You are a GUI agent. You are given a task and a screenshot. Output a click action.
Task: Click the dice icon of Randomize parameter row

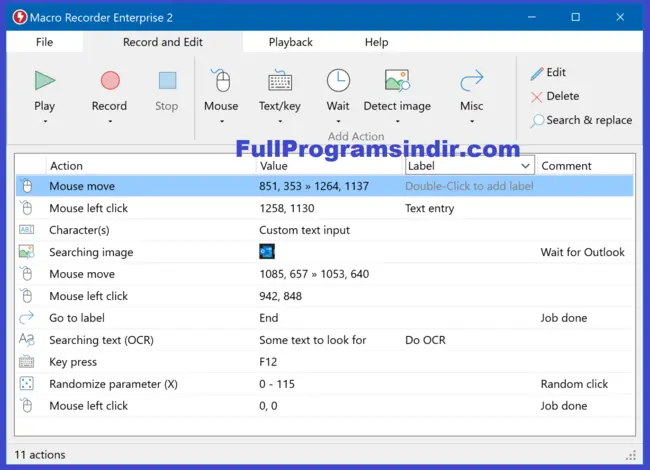27,383
